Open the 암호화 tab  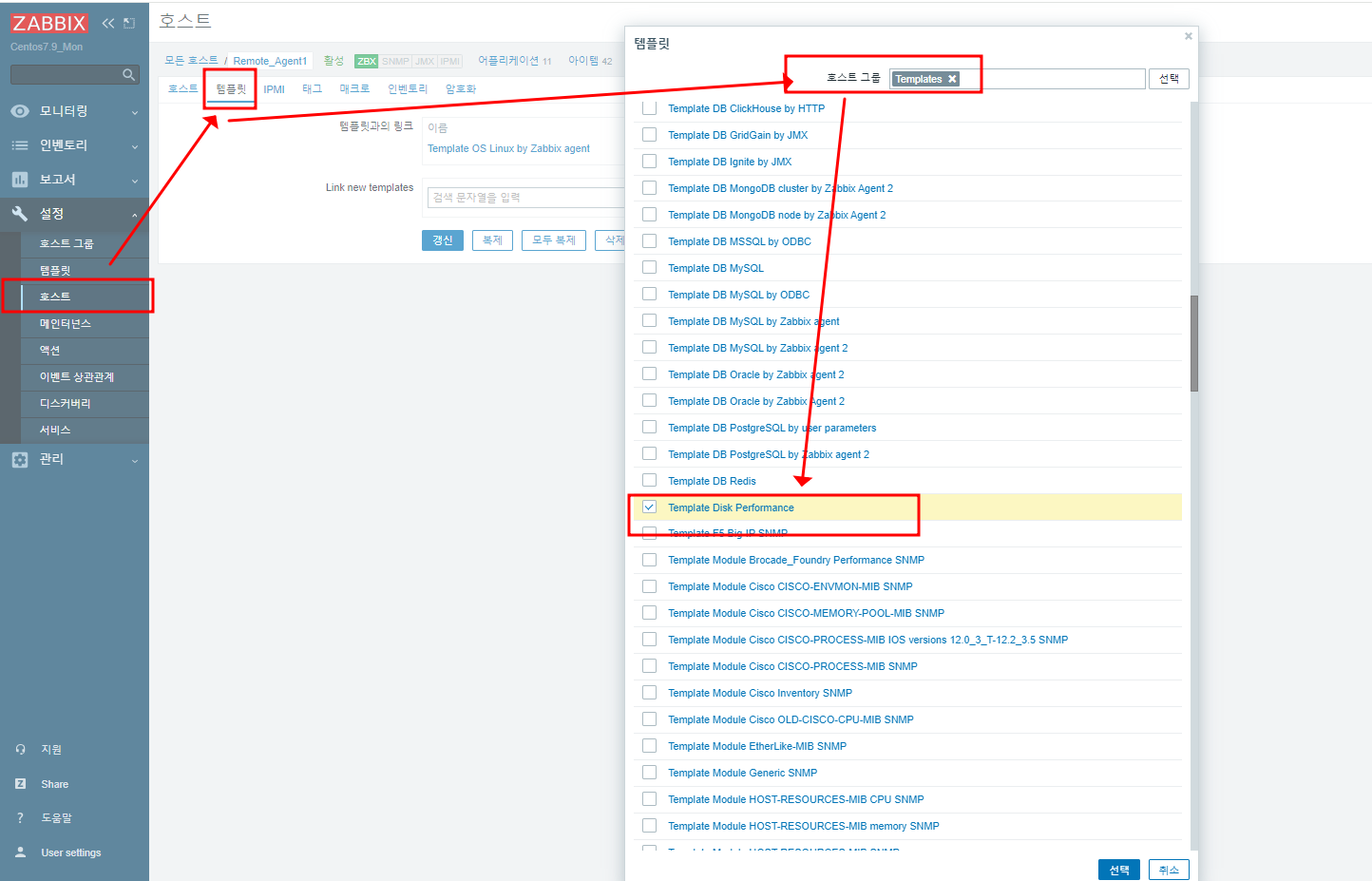click(x=461, y=88)
